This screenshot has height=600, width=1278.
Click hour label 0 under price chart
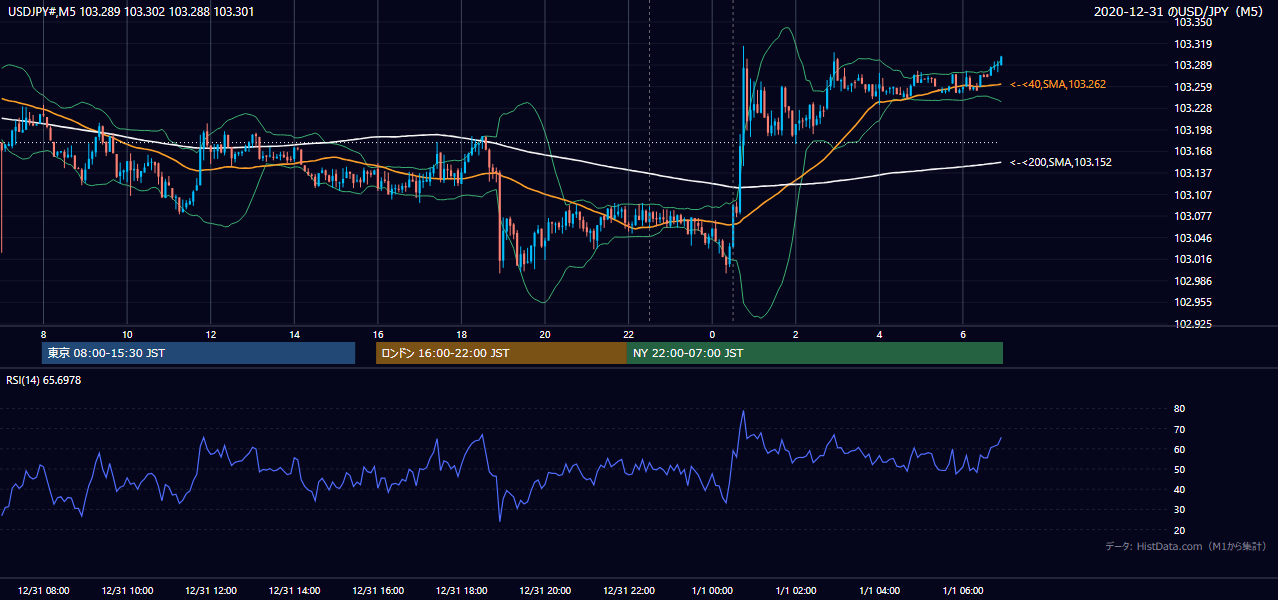[x=712, y=334]
